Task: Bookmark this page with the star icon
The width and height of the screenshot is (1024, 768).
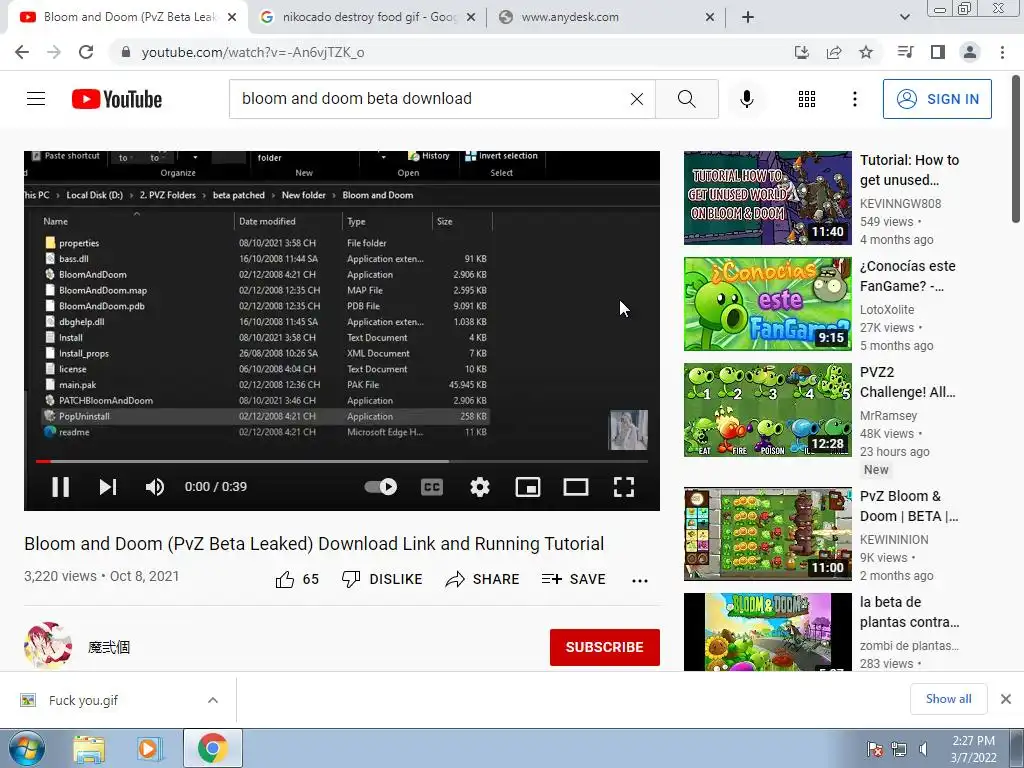Action: pos(866,52)
